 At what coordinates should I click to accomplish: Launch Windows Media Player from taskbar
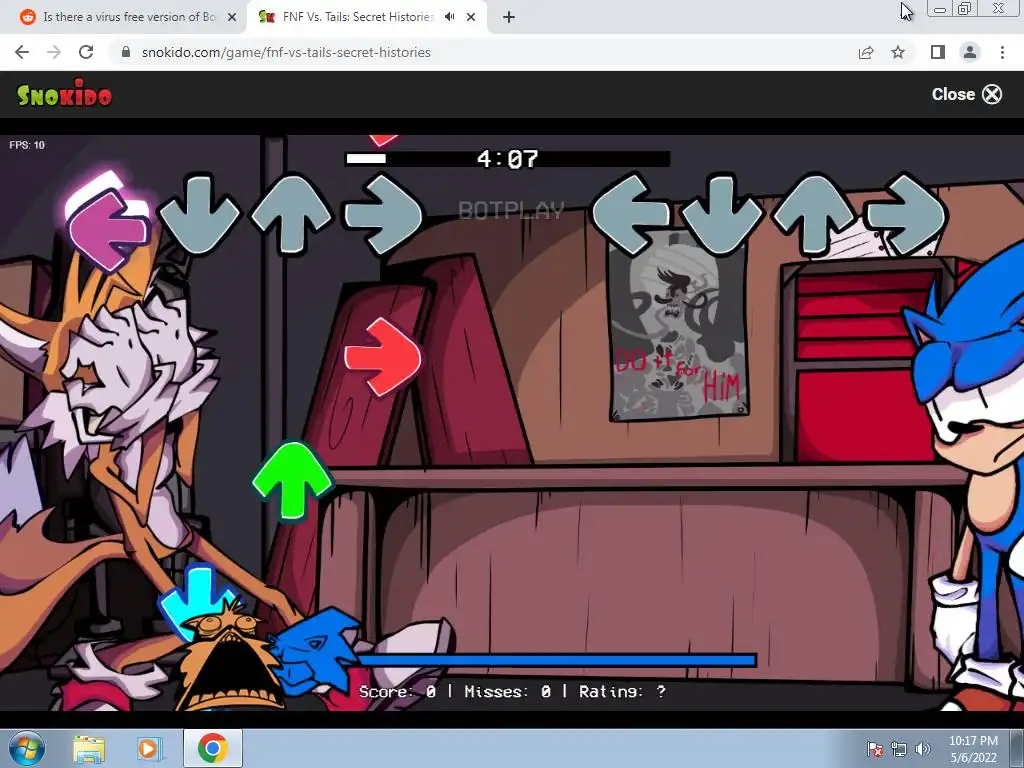click(x=148, y=748)
